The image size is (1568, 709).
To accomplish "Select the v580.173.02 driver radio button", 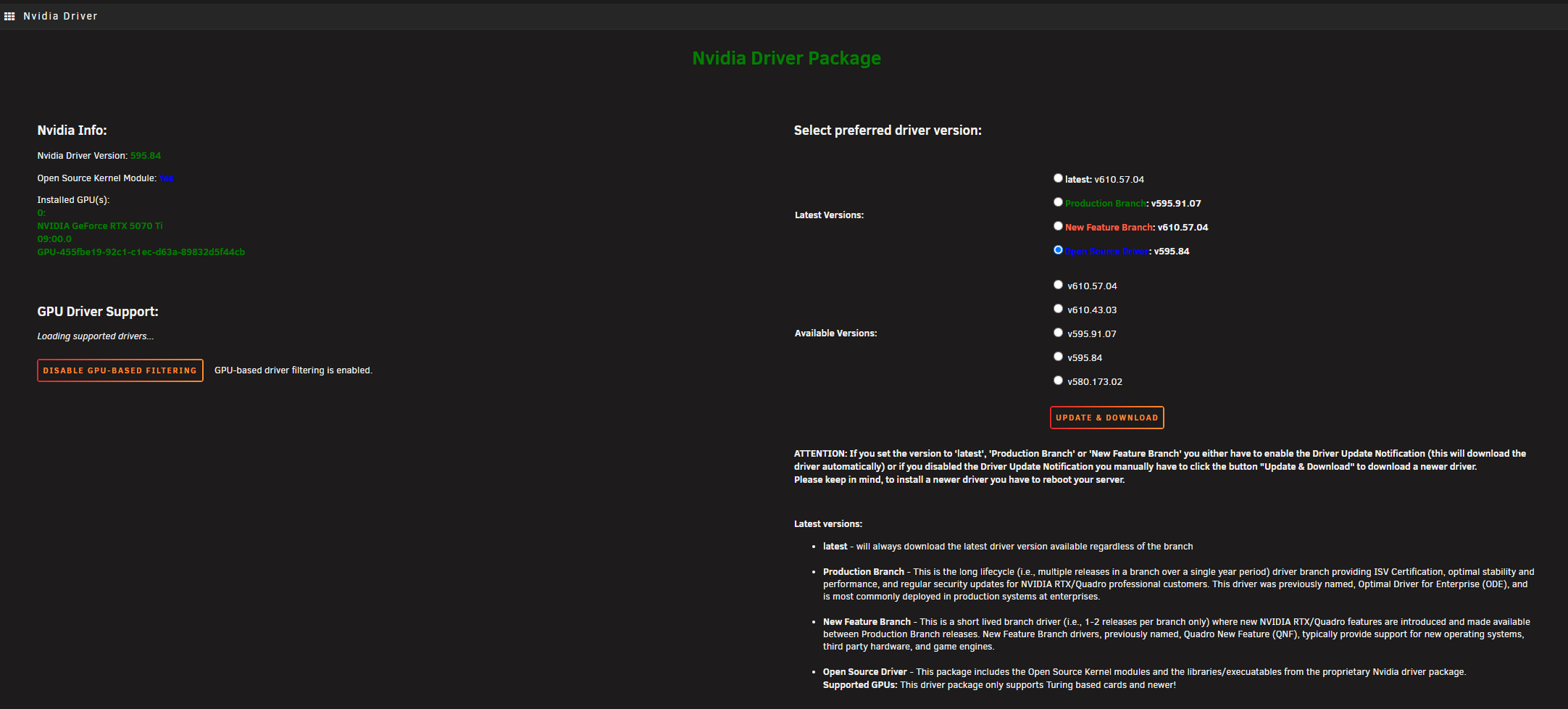I will [x=1058, y=381].
